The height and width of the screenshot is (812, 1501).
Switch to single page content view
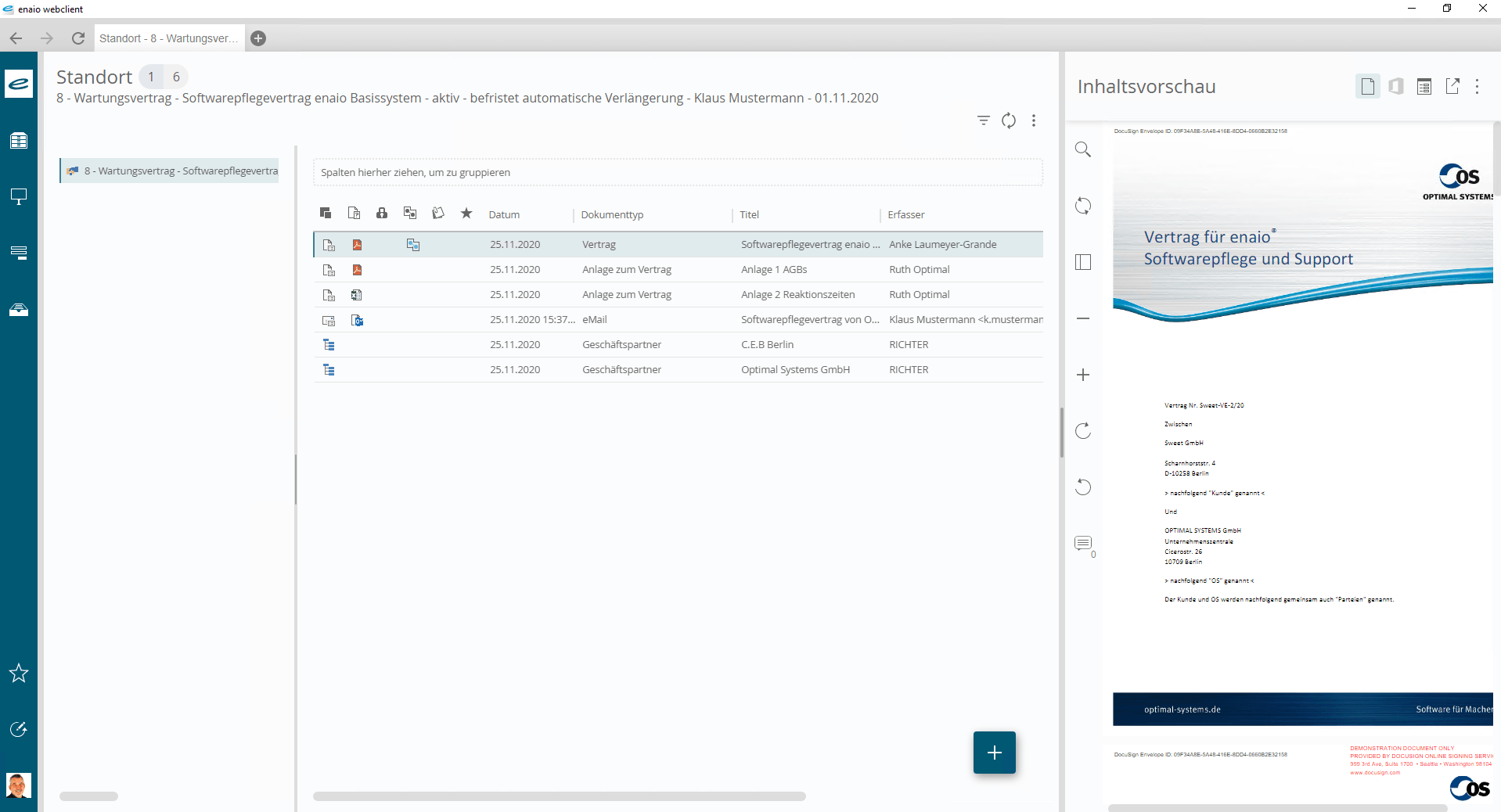(x=1367, y=87)
